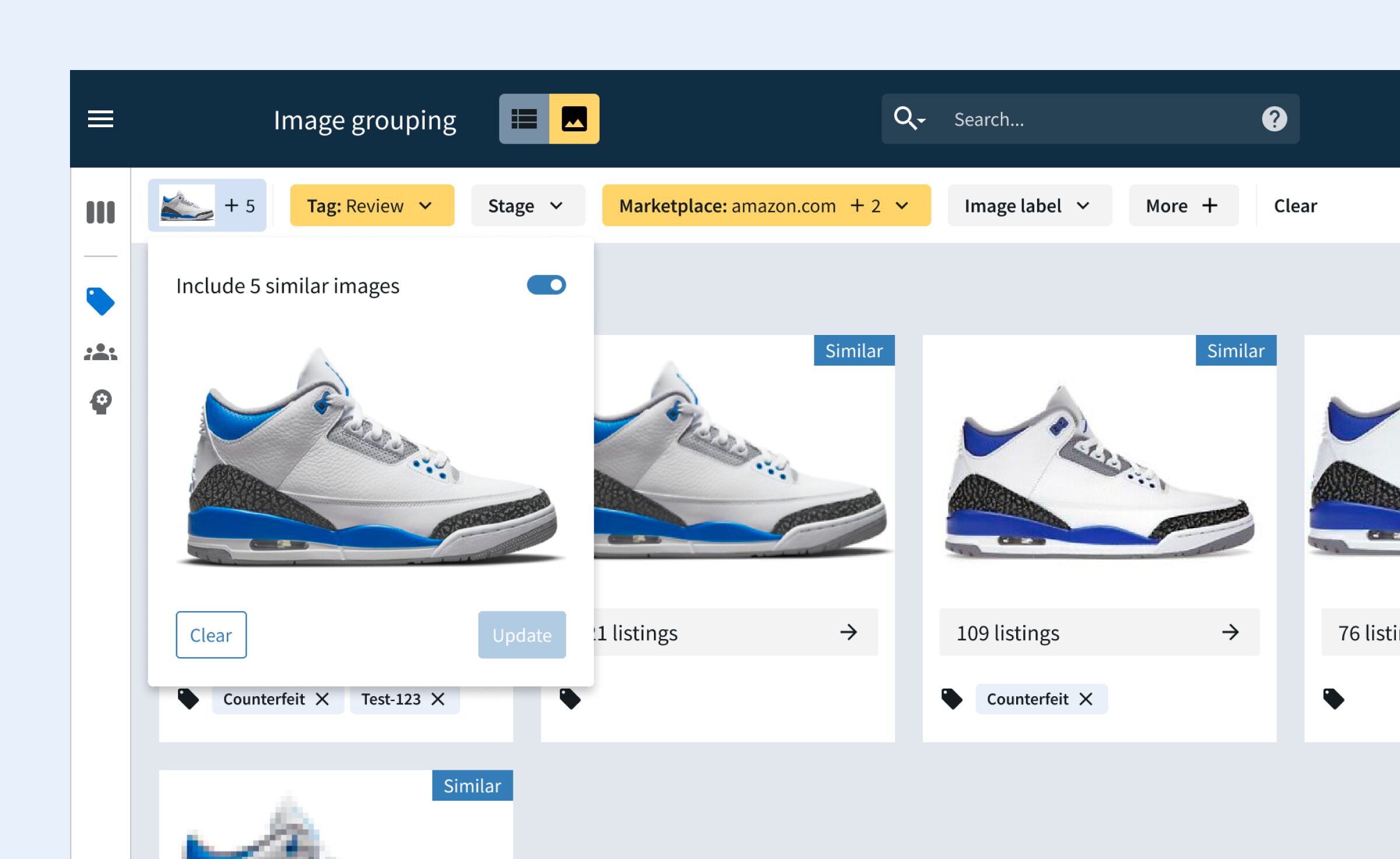Click the Update button

521,634
